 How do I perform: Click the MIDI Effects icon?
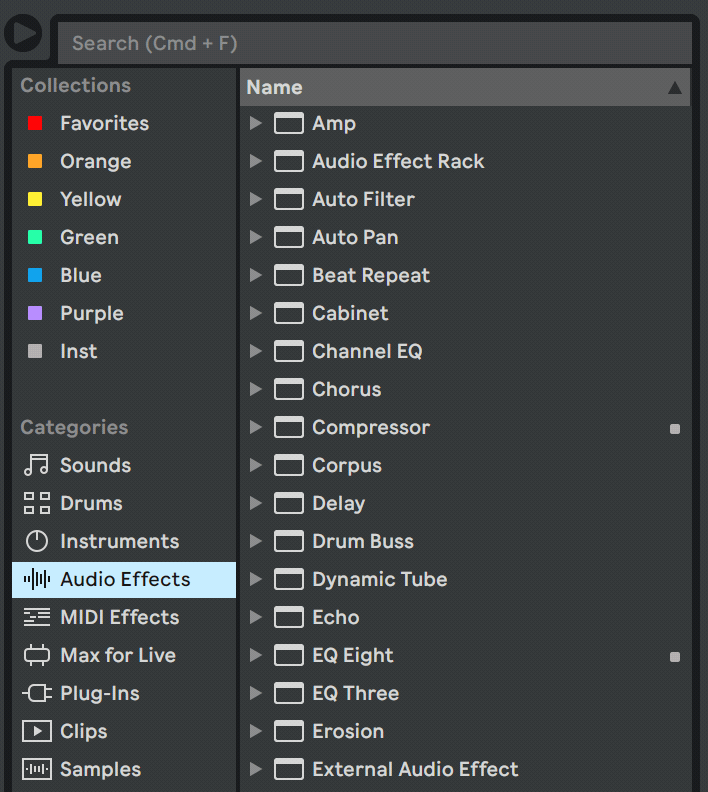pyautogui.click(x=36, y=617)
